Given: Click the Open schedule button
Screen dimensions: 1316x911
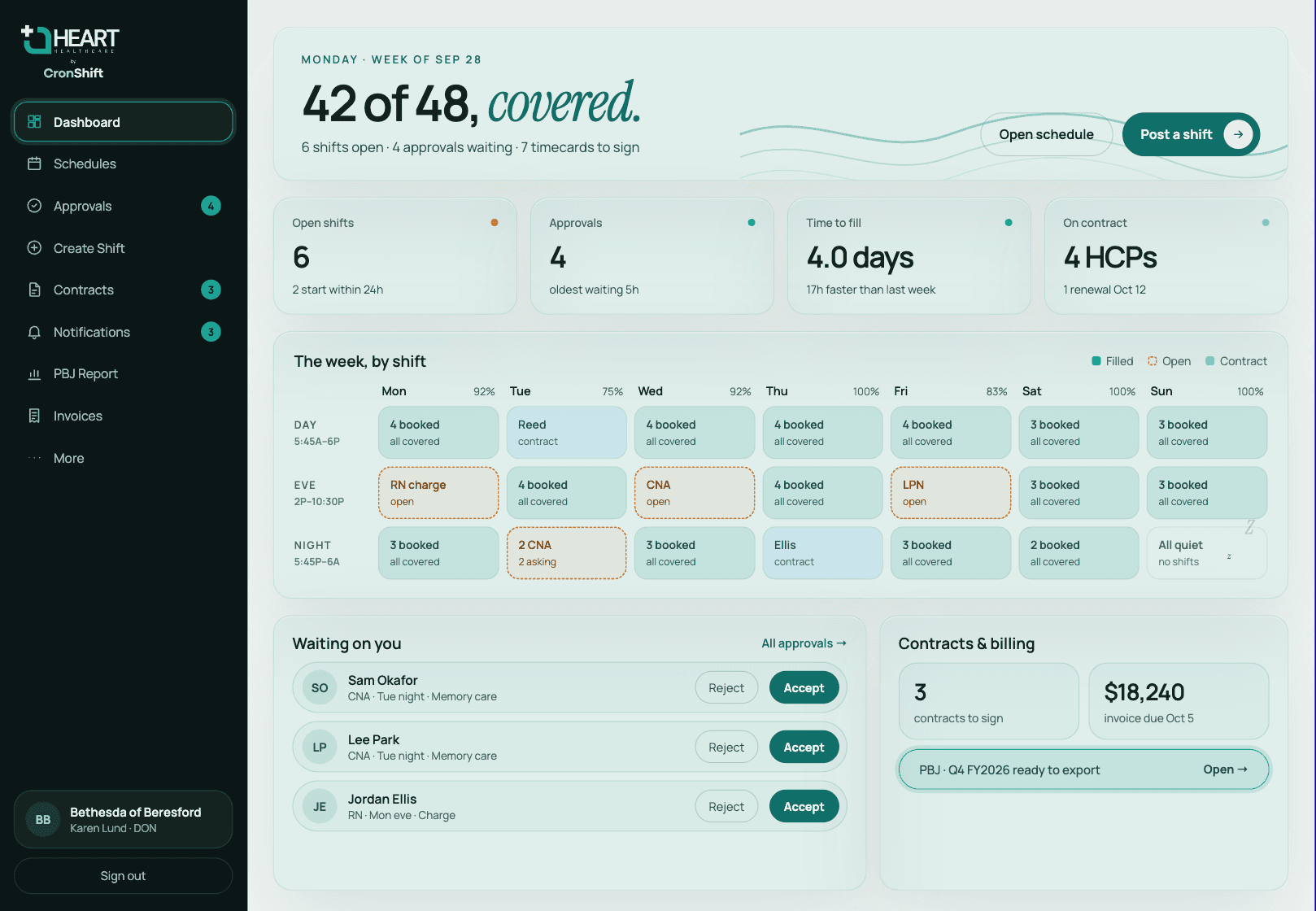Looking at the screenshot, I should click(1046, 134).
